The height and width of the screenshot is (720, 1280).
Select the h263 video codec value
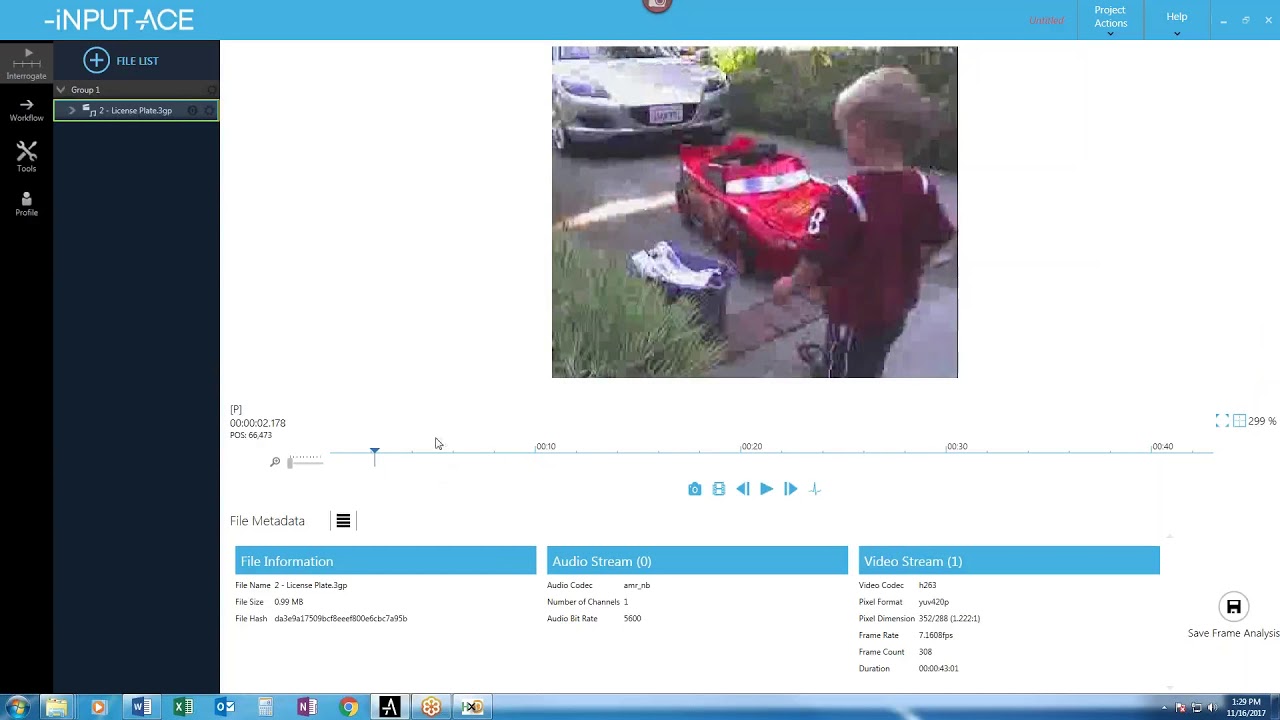click(927, 585)
